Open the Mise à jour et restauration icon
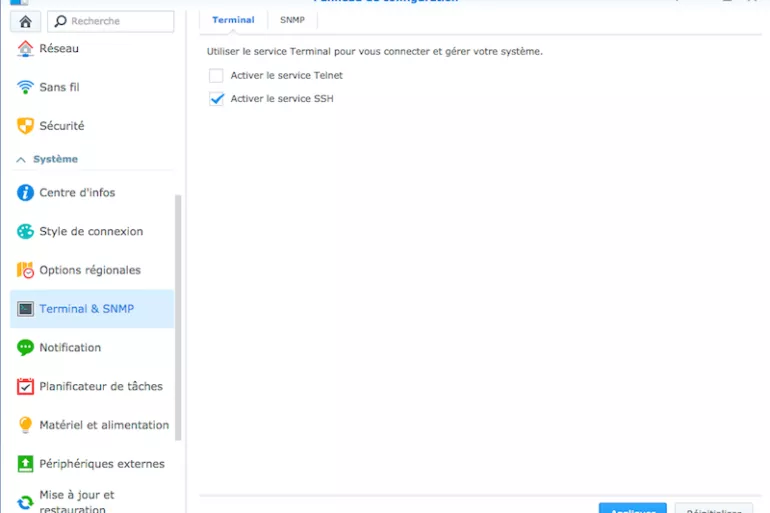 coord(25,503)
